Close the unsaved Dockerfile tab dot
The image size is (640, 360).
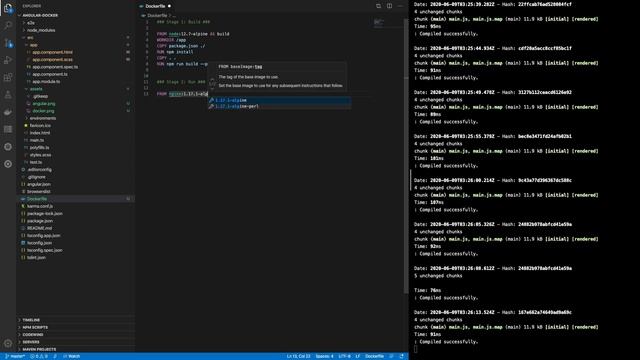click(169, 6)
